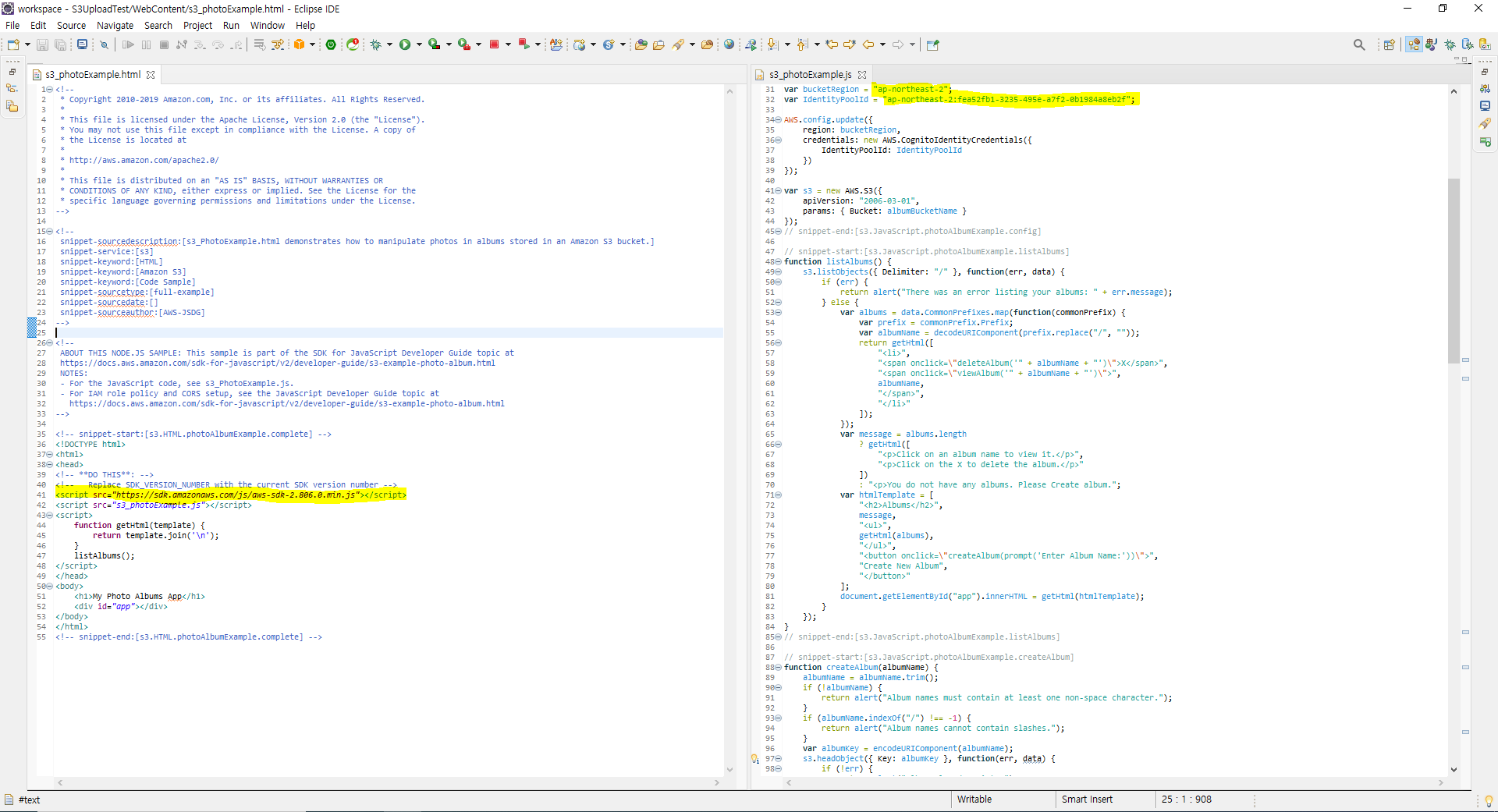Switch to the Debug perspective bug icon
This screenshot has width=1498, height=812.
pos(1450,44)
